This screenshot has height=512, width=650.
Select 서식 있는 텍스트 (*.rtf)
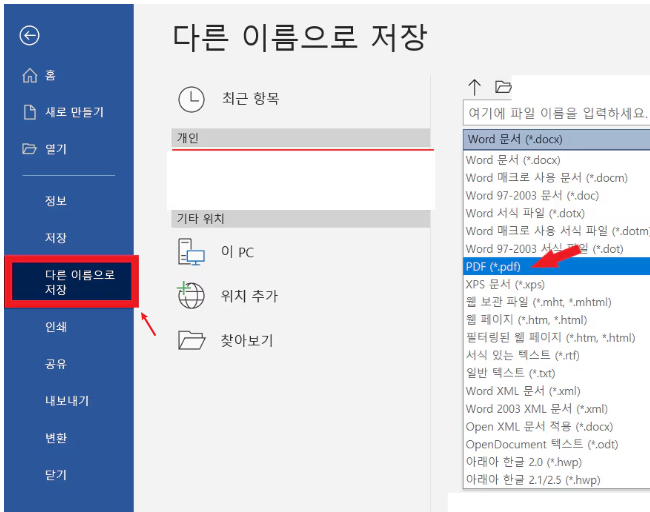[x=556, y=355]
